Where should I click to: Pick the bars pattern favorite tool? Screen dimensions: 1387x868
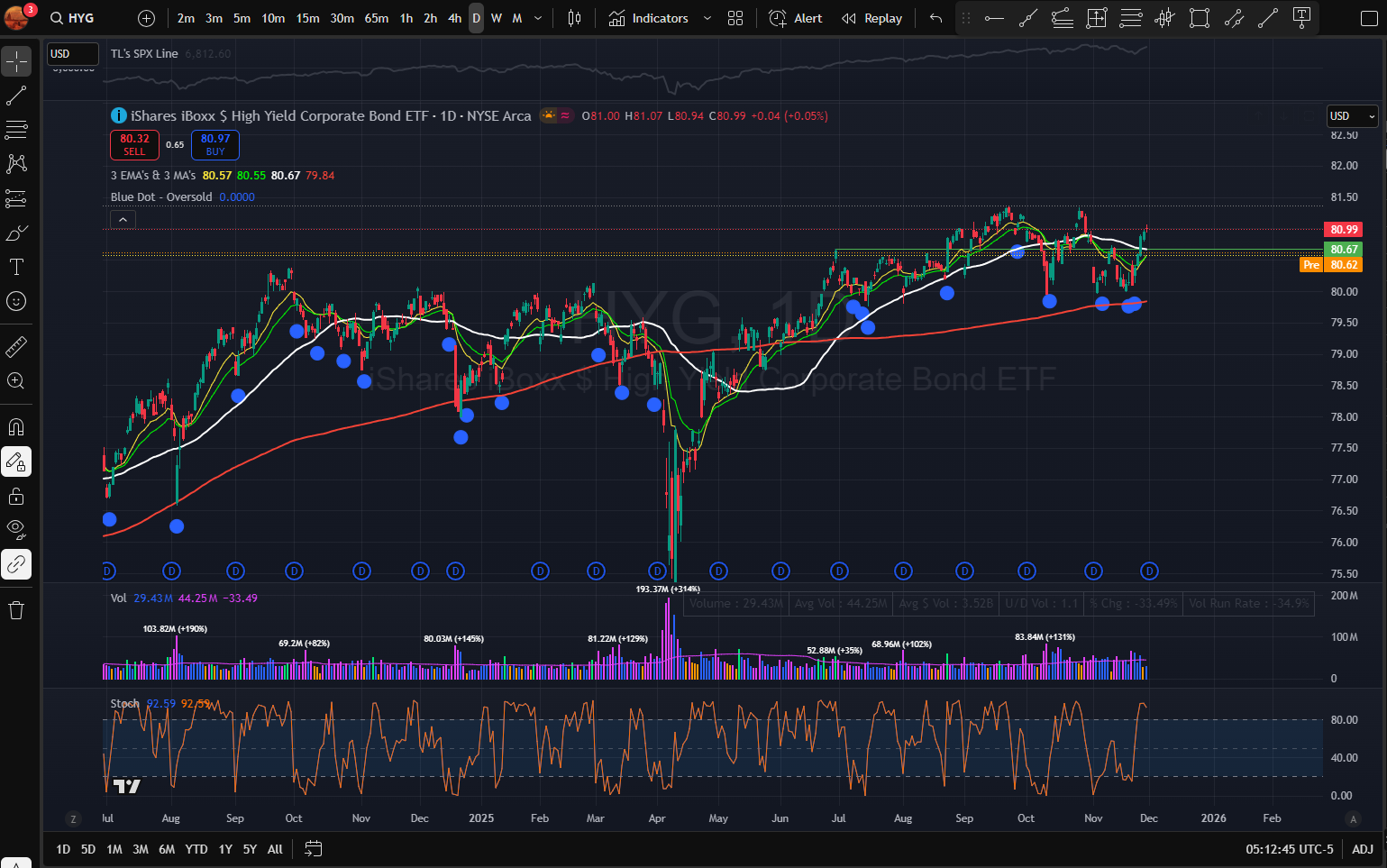[x=1164, y=18]
